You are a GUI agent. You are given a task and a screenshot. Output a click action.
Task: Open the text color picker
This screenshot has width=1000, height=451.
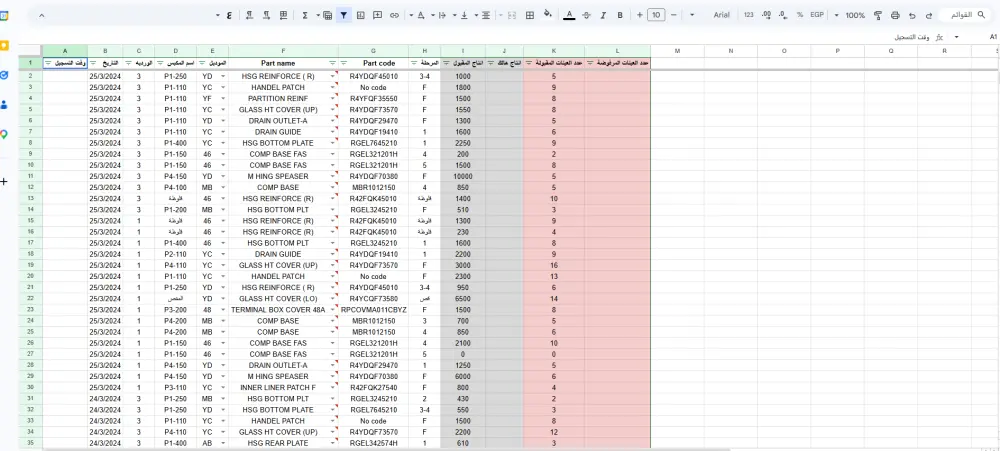coord(570,15)
